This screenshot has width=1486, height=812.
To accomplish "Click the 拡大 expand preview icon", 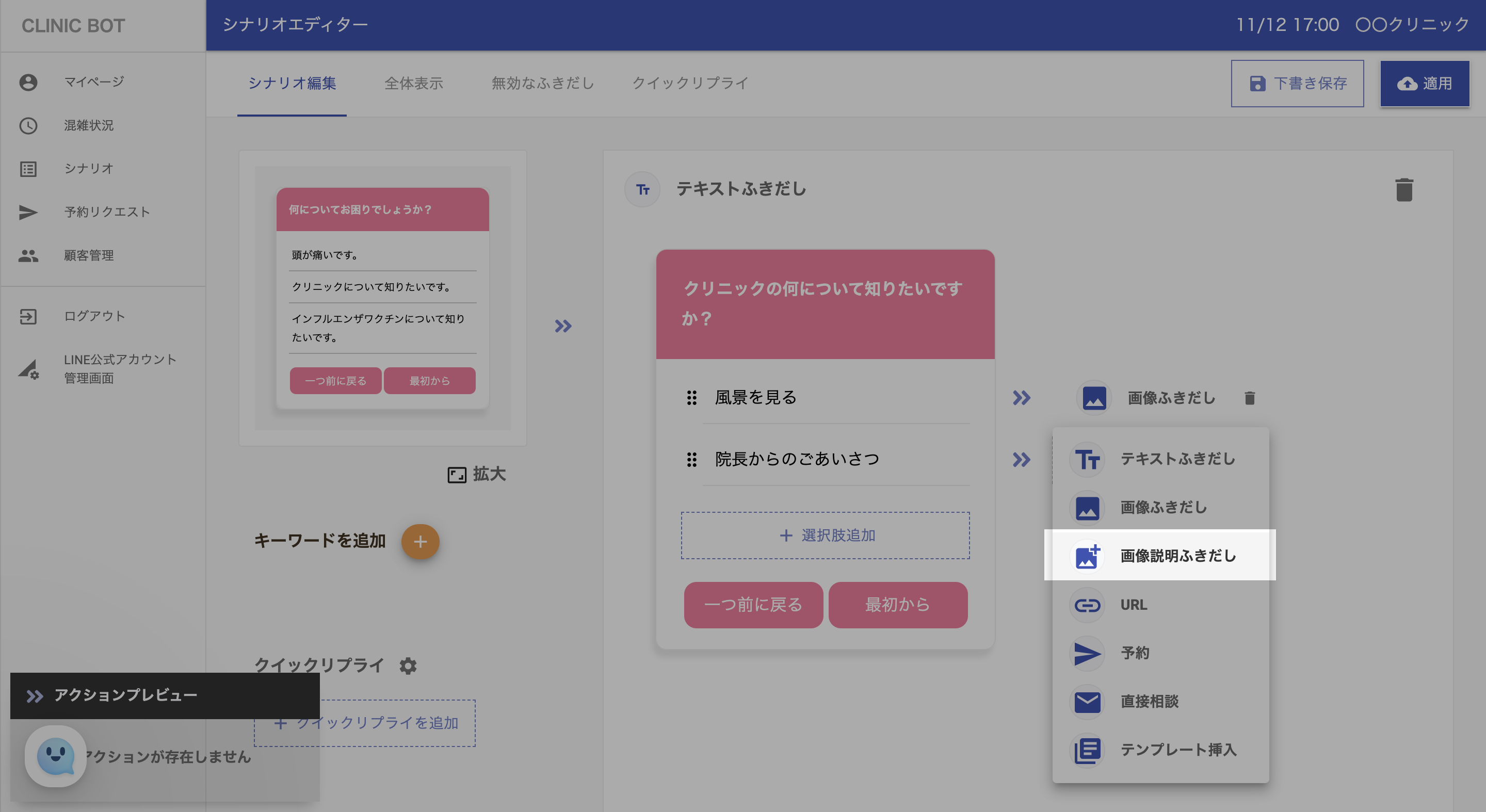I will [x=457, y=475].
